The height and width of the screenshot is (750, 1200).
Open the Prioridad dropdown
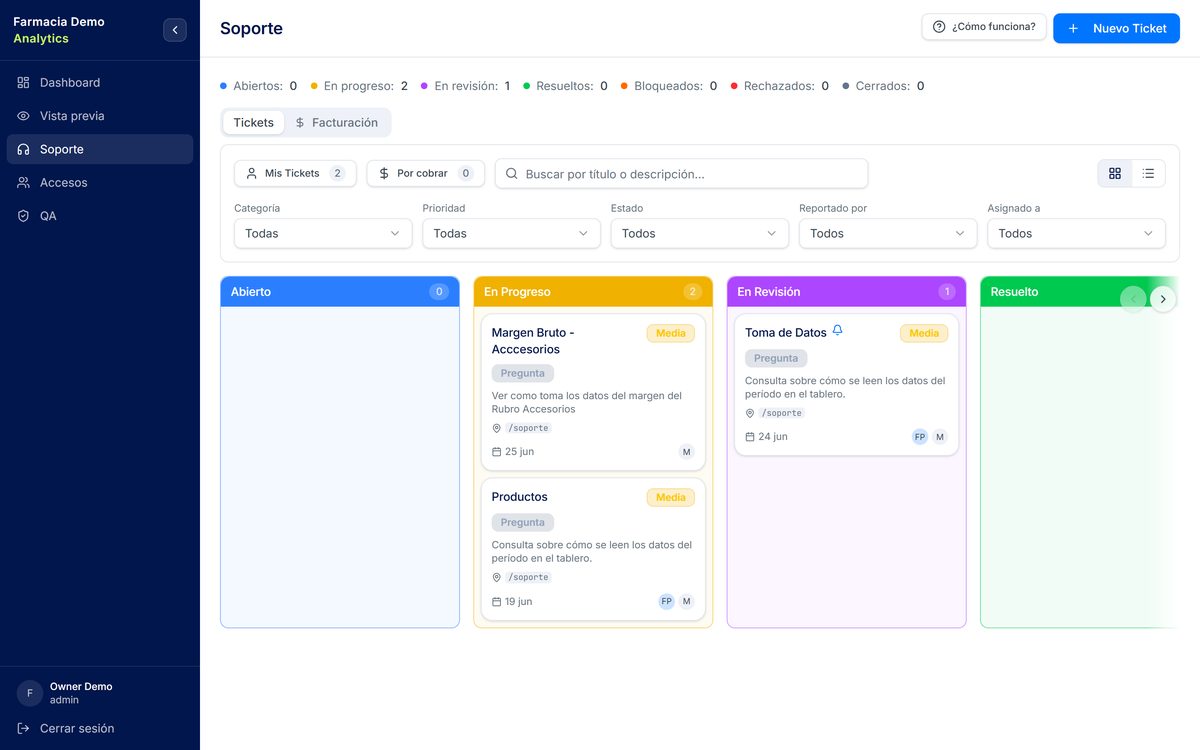[x=511, y=233]
